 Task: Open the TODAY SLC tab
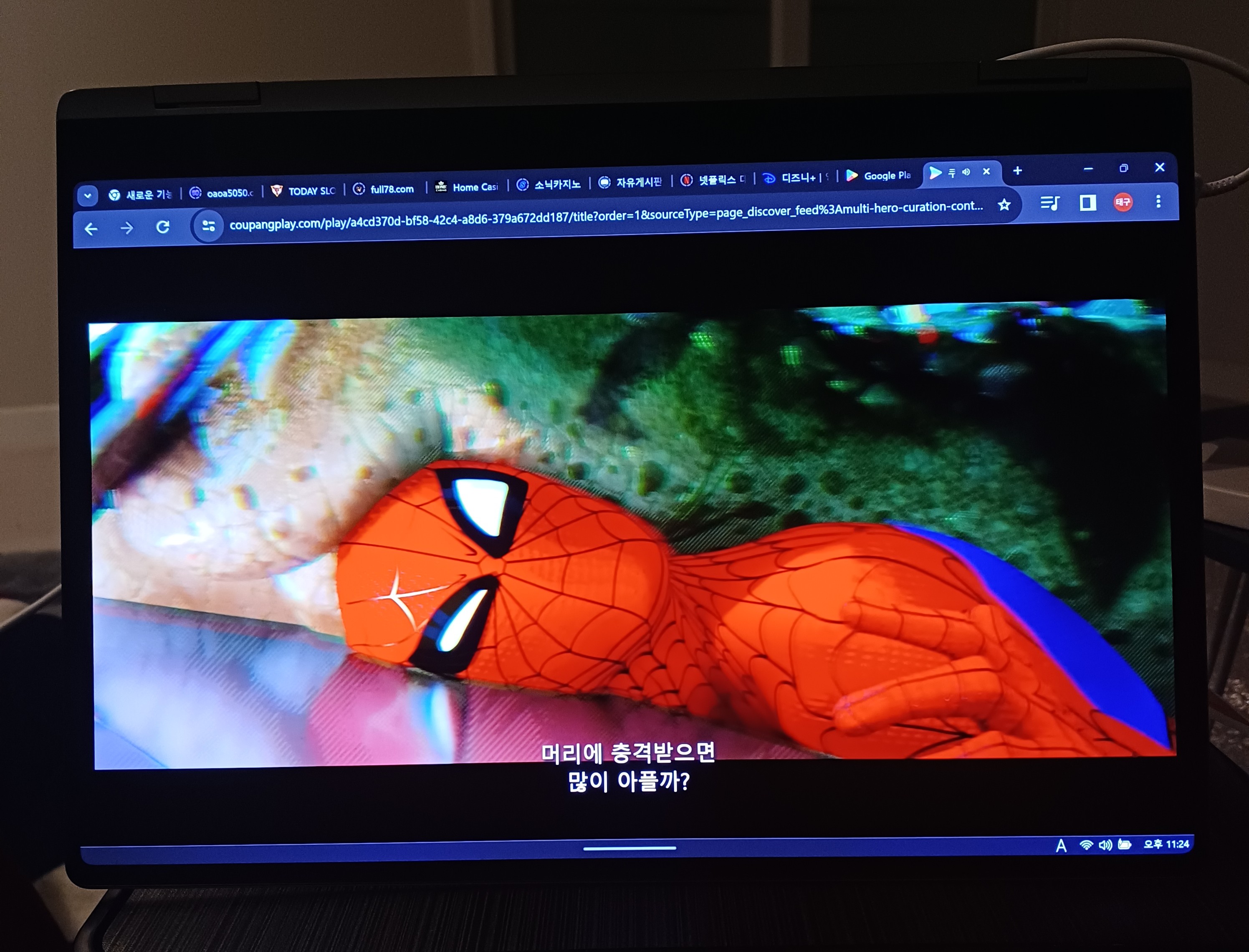tap(303, 191)
